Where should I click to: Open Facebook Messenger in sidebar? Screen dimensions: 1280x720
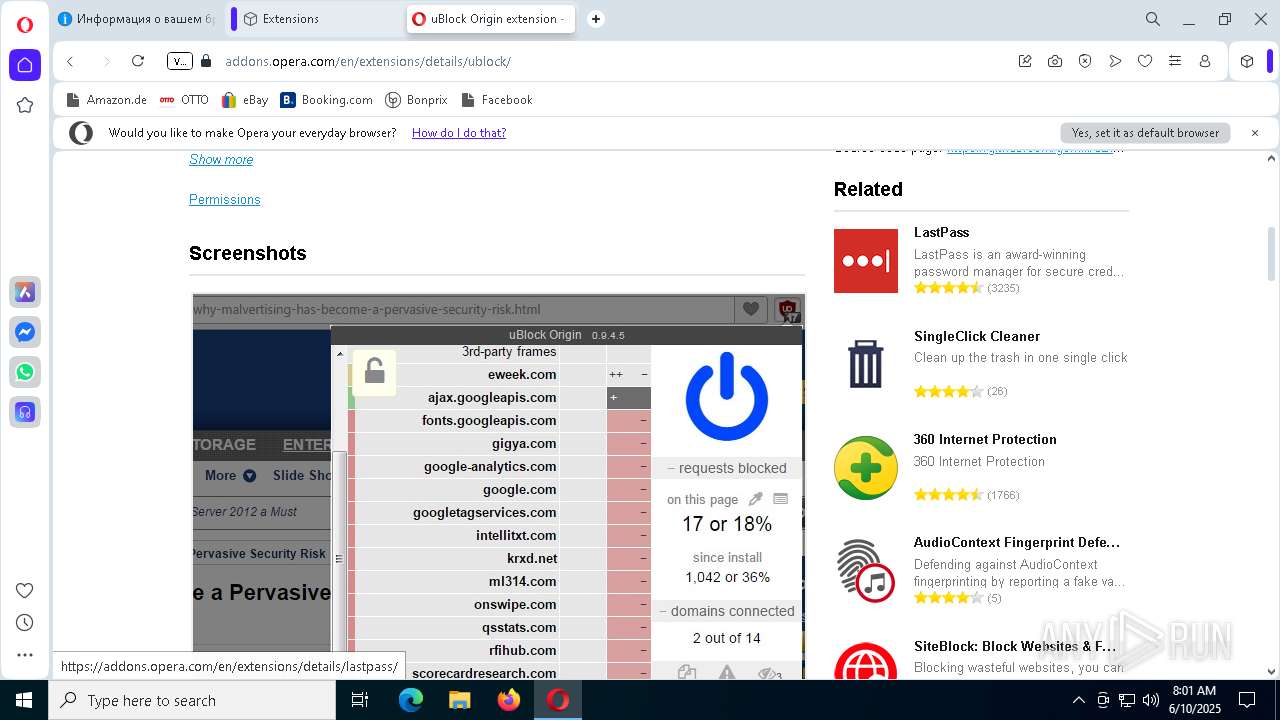tap(25, 332)
